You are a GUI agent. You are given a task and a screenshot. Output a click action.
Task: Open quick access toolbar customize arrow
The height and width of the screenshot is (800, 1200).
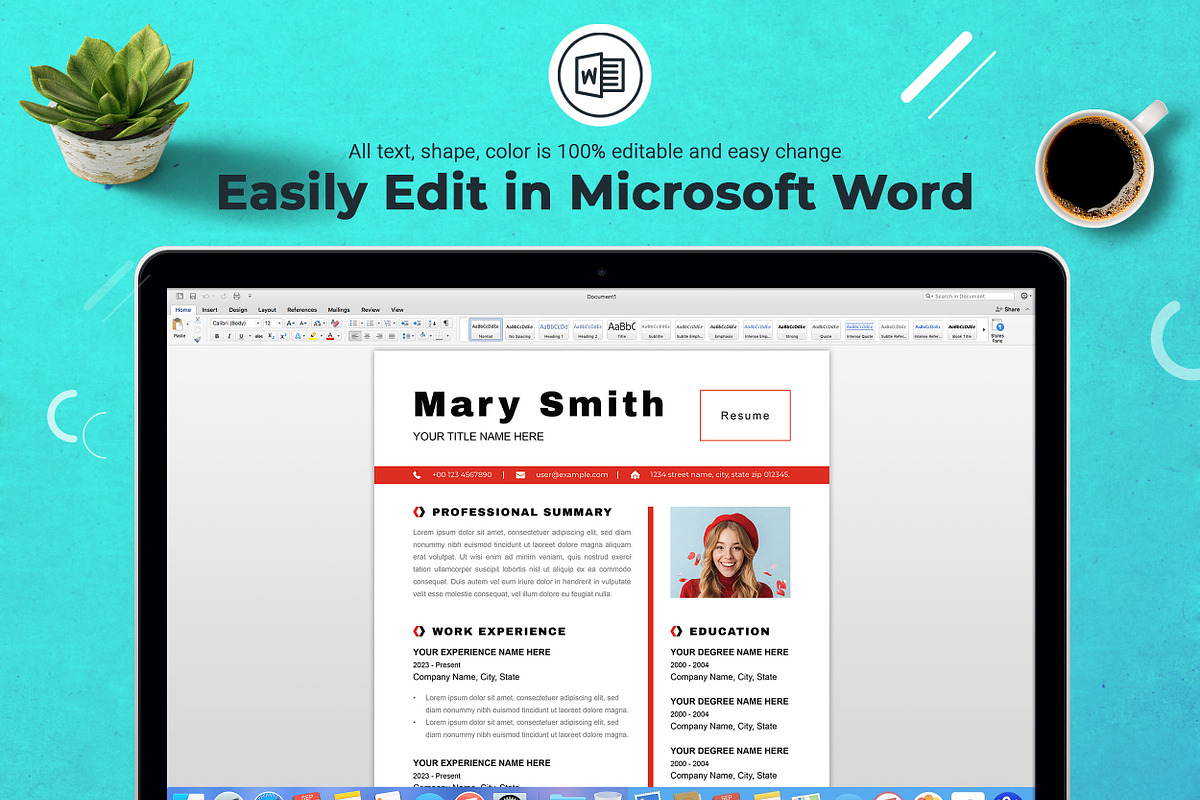pos(250,296)
